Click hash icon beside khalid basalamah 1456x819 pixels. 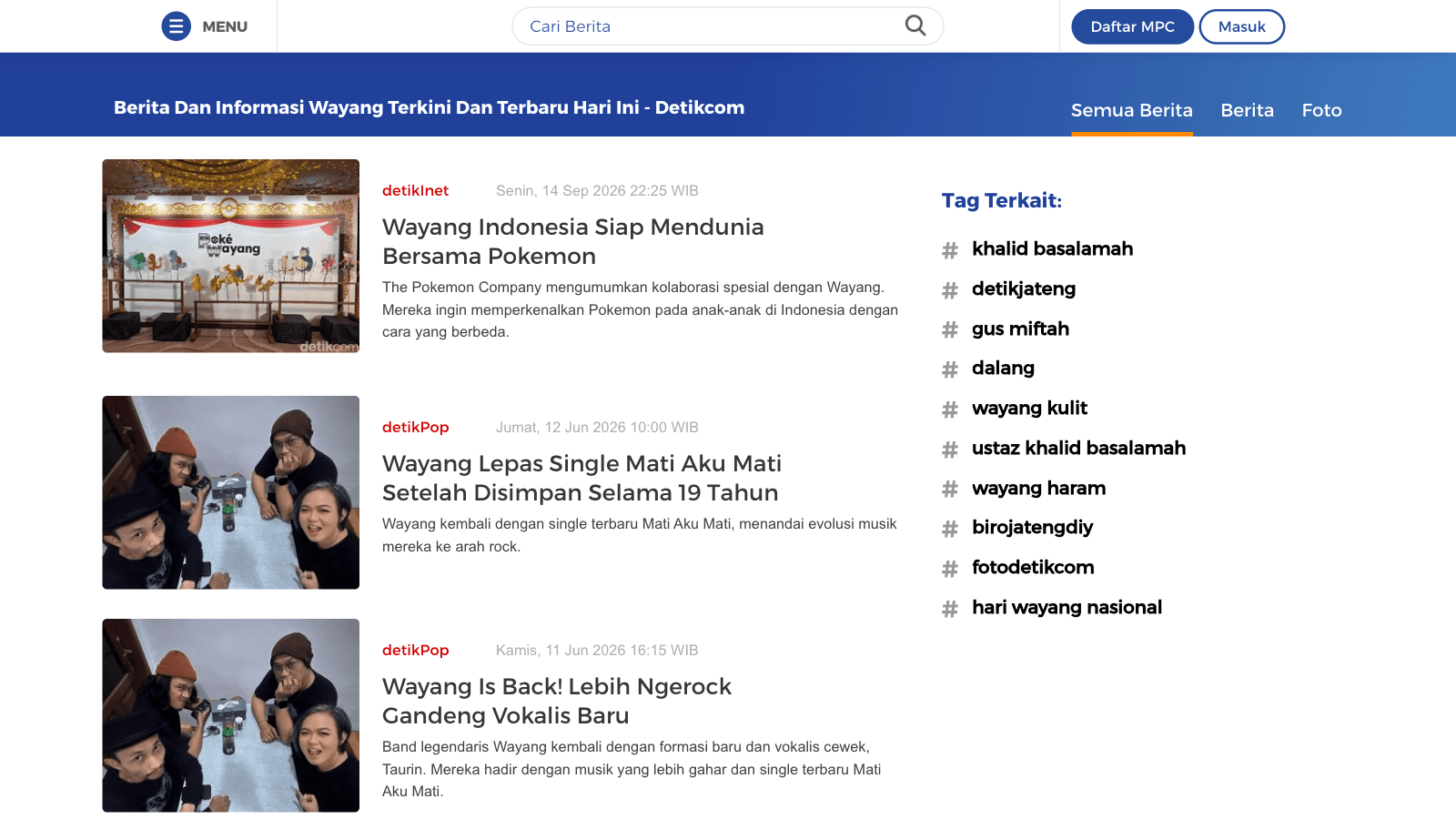click(x=950, y=250)
